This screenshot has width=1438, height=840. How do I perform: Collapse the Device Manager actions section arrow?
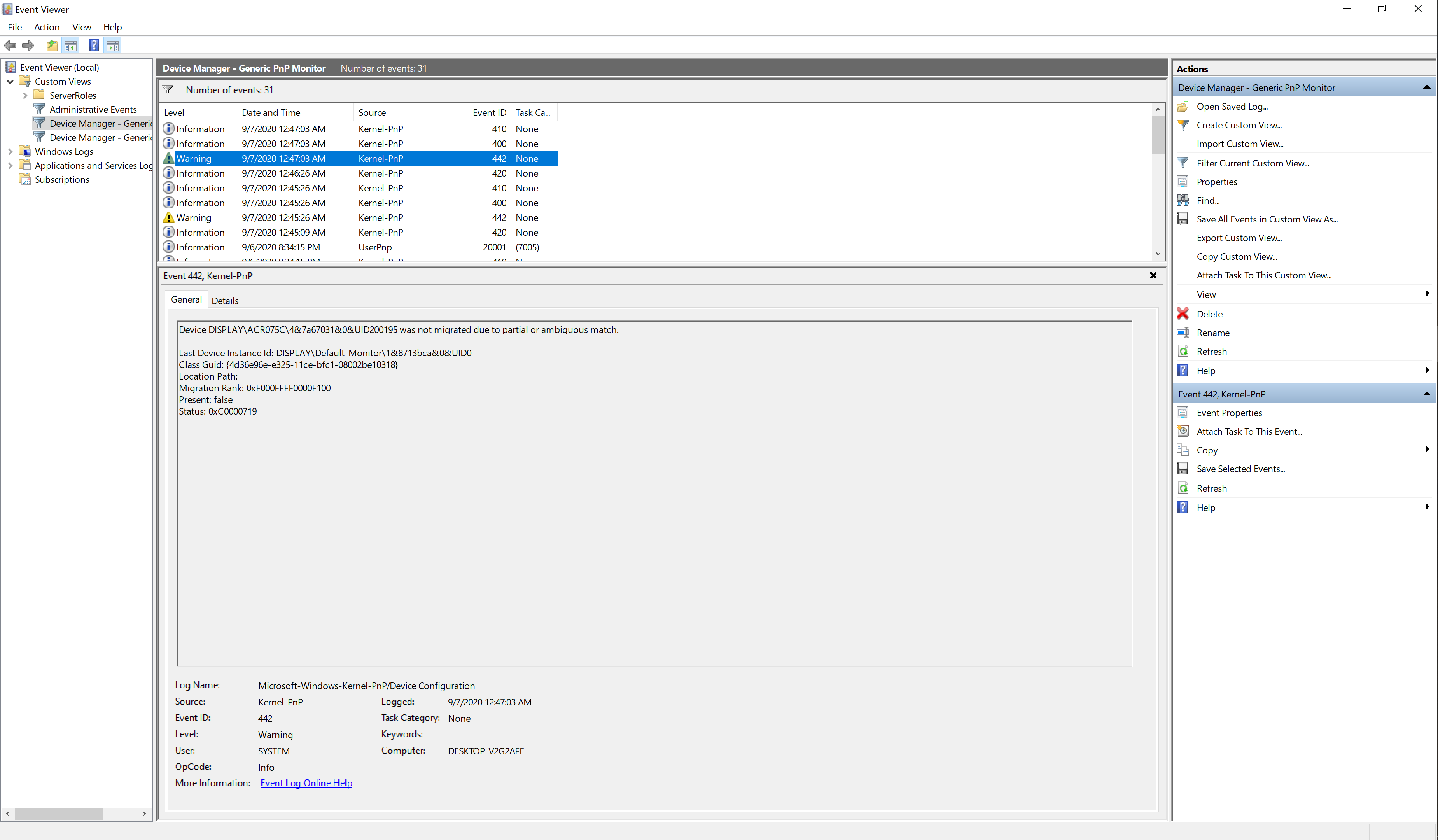point(1427,87)
